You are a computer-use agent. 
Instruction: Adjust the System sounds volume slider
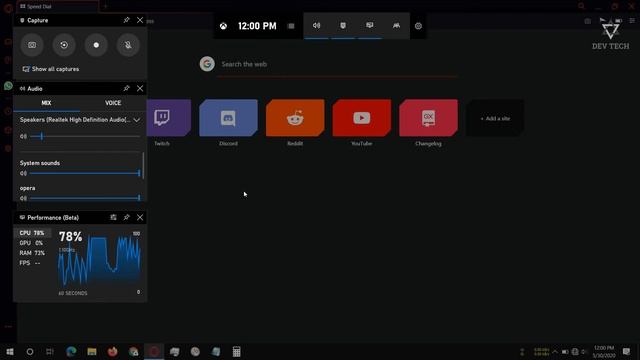coord(85,173)
